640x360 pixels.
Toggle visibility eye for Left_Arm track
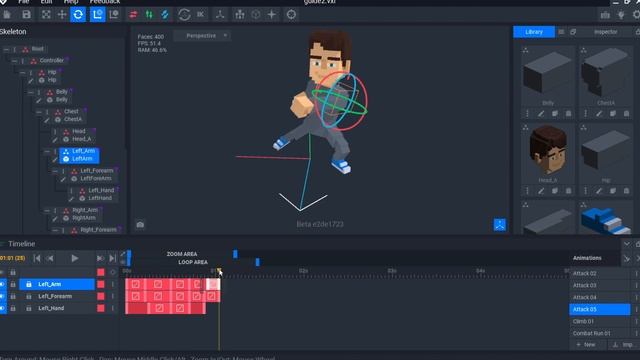coord(3,284)
